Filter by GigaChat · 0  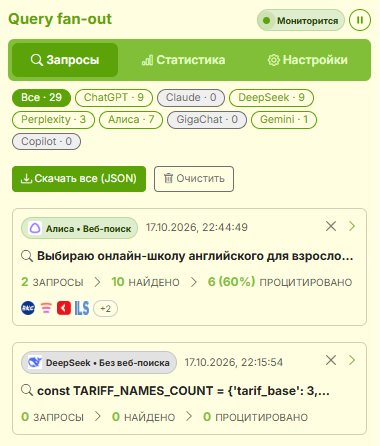click(x=207, y=120)
